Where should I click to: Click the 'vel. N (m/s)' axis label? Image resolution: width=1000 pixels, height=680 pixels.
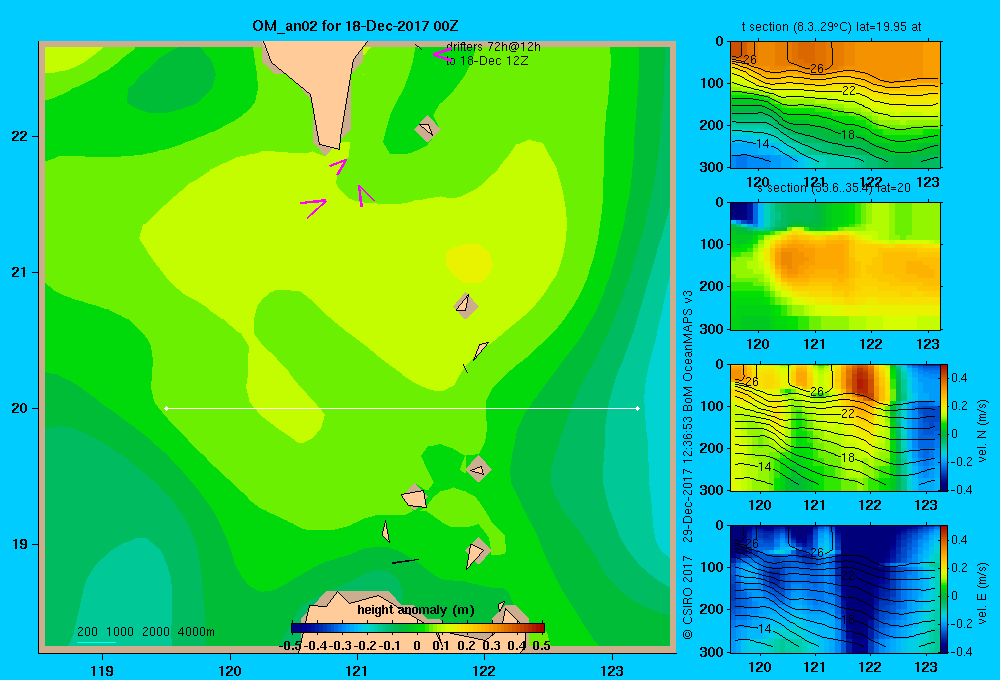(x=982, y=431)
